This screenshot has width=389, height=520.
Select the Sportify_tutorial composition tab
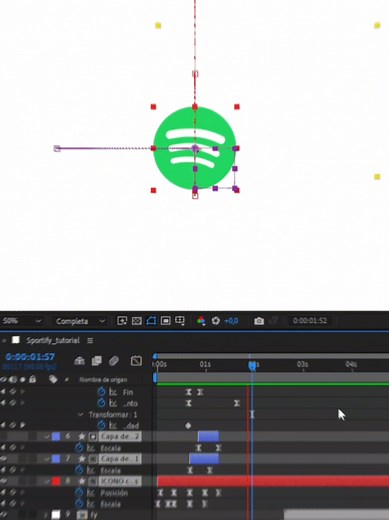(x=53, y=340)
